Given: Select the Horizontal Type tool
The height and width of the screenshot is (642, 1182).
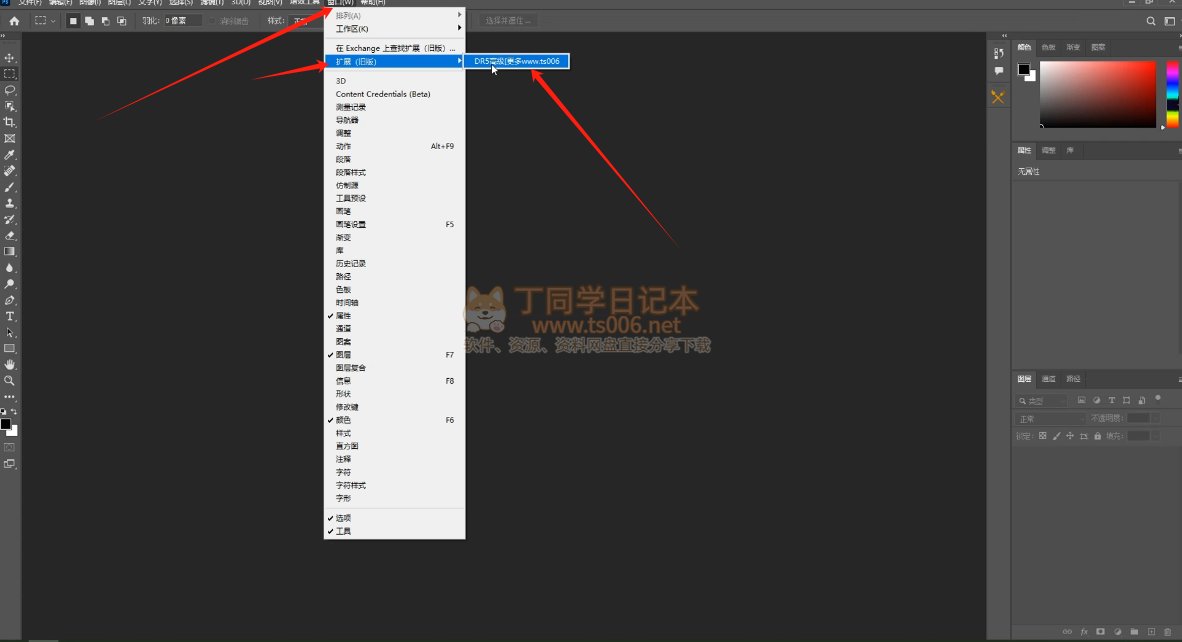Looking at the screenshot, I should [x=10, y=316].
